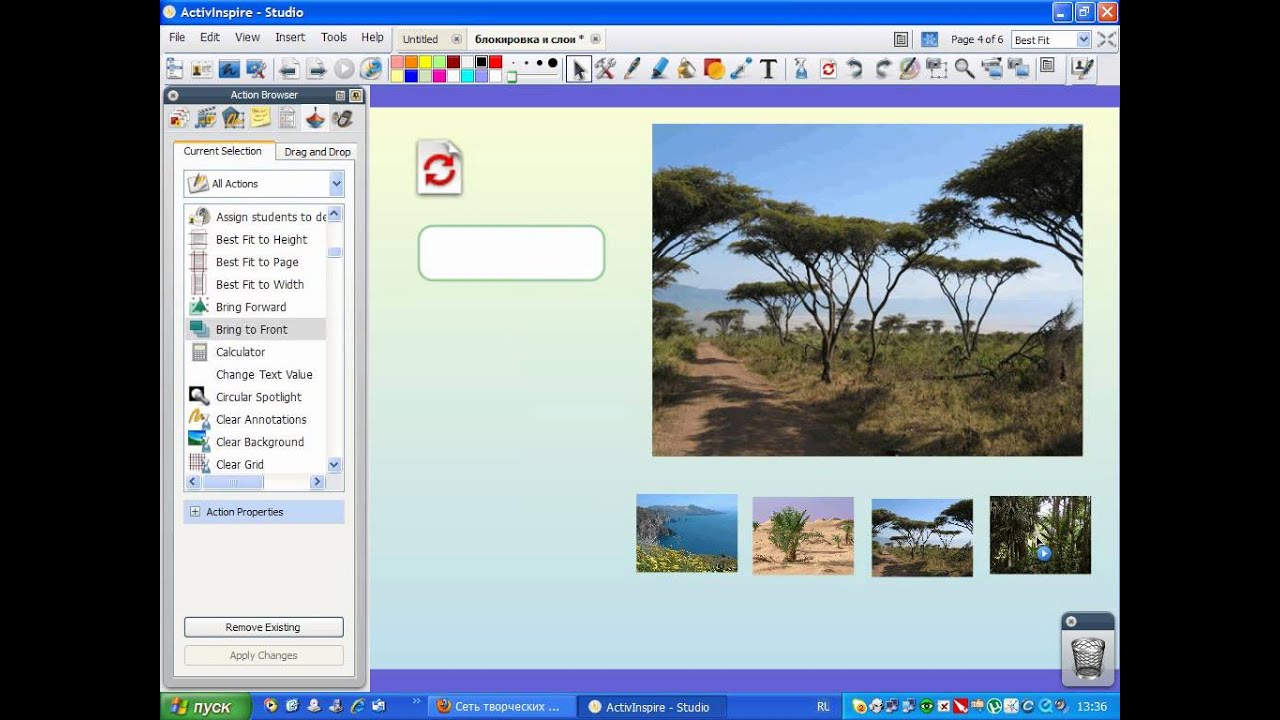
Task: Click the red reset page icon on canvas
Action: point(440,168)
